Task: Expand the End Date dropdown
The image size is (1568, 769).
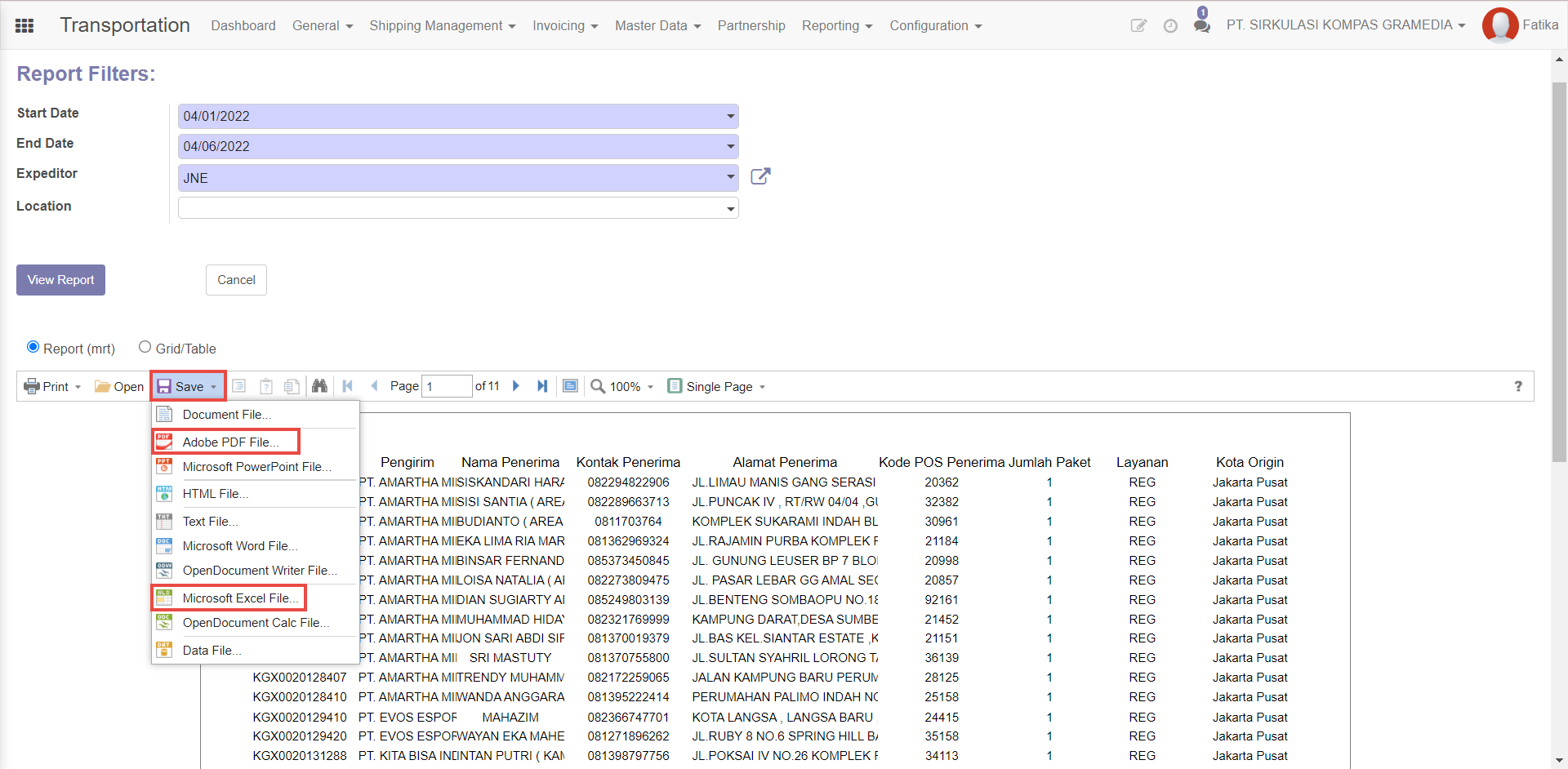Action: [730, 146]
